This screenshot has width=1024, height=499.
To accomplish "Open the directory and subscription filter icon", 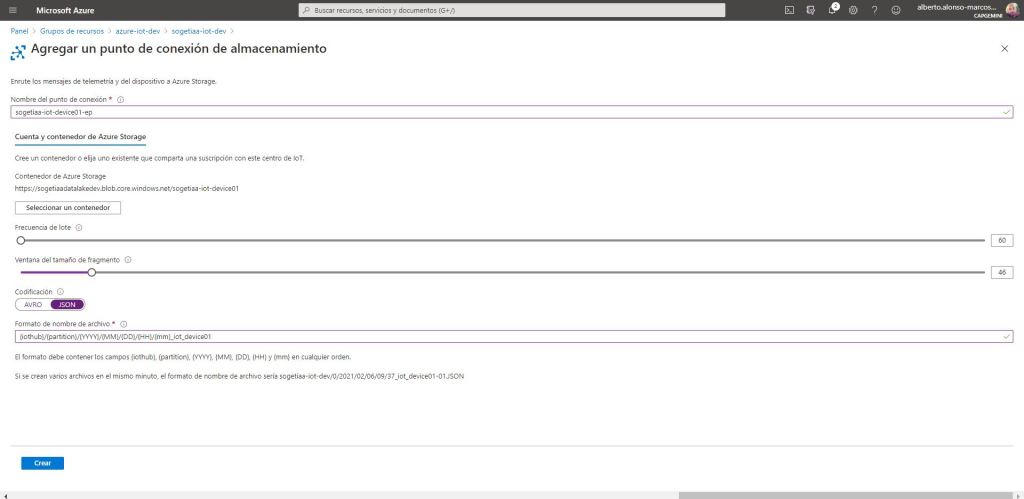I will (x=811, y=10).
